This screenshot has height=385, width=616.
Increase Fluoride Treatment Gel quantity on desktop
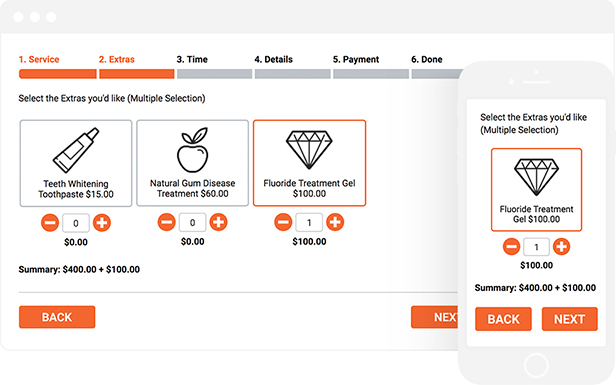point(335,222)
